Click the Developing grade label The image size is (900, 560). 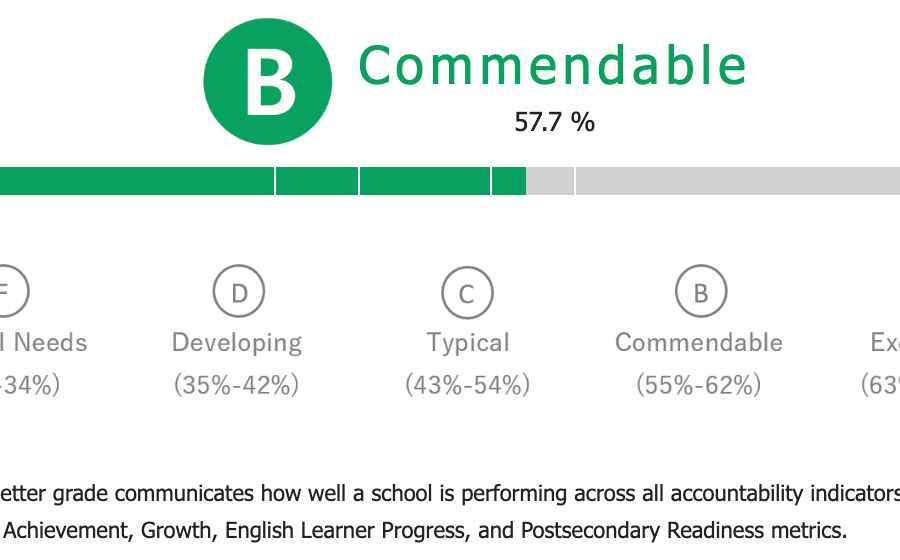(x=236, y=343)
